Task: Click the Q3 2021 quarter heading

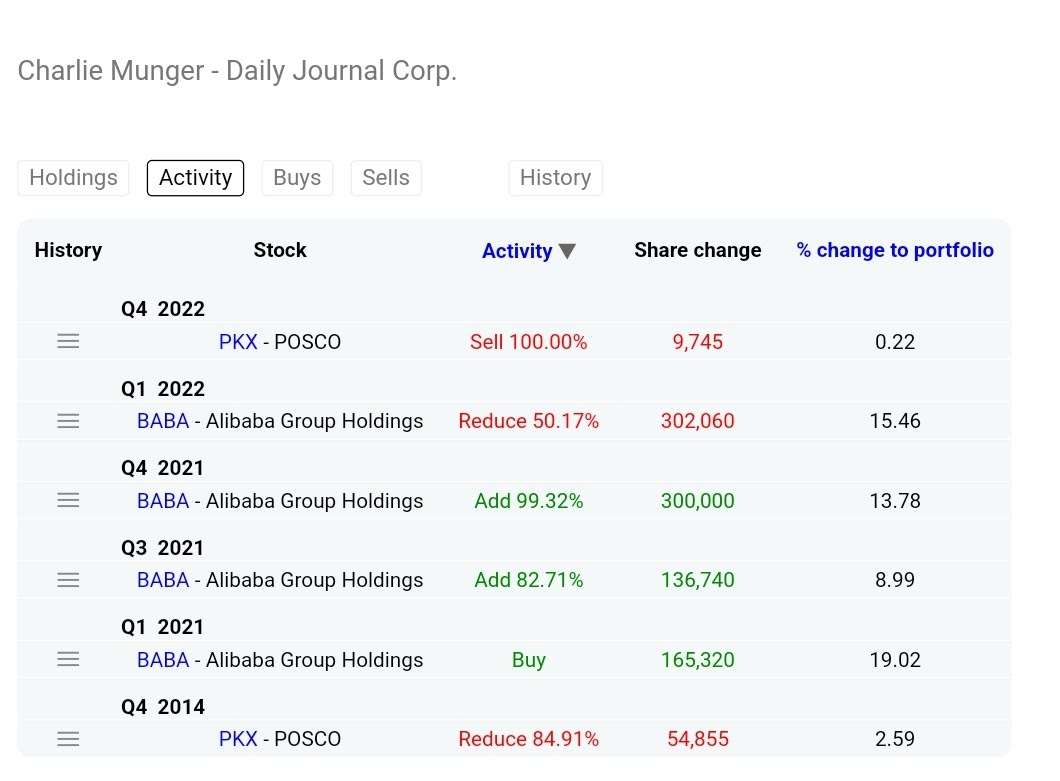Action: tap(162, 548)
